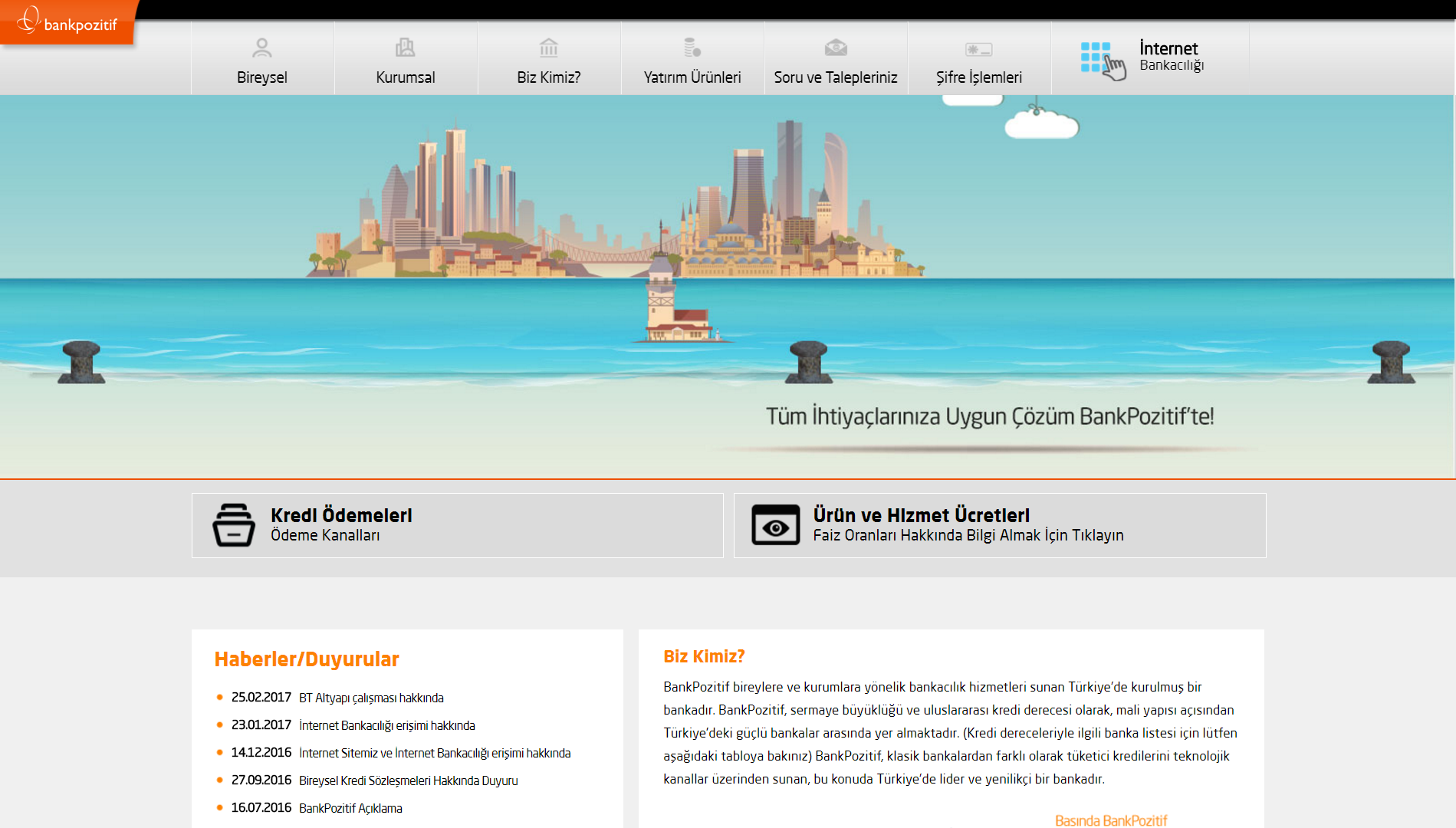
Task: Open the 23.01.2017 İnternet Bankacılığı erişimi announcement
Action: pyautogui.click(x=387, y=725)
